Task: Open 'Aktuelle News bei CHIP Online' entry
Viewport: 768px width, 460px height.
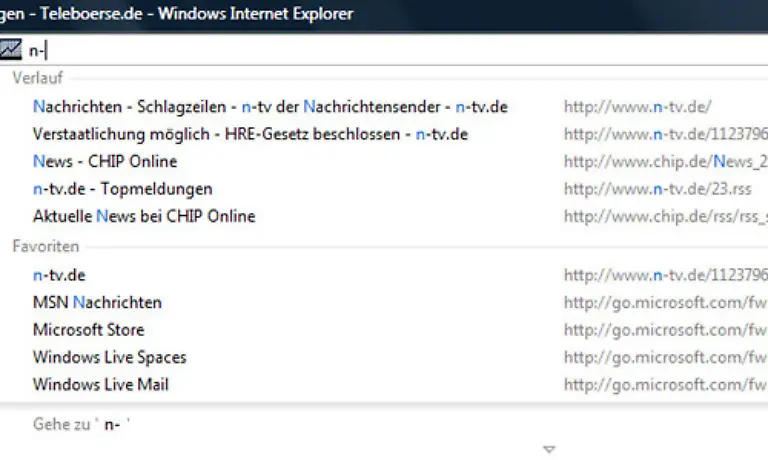Action: [144, 217]
